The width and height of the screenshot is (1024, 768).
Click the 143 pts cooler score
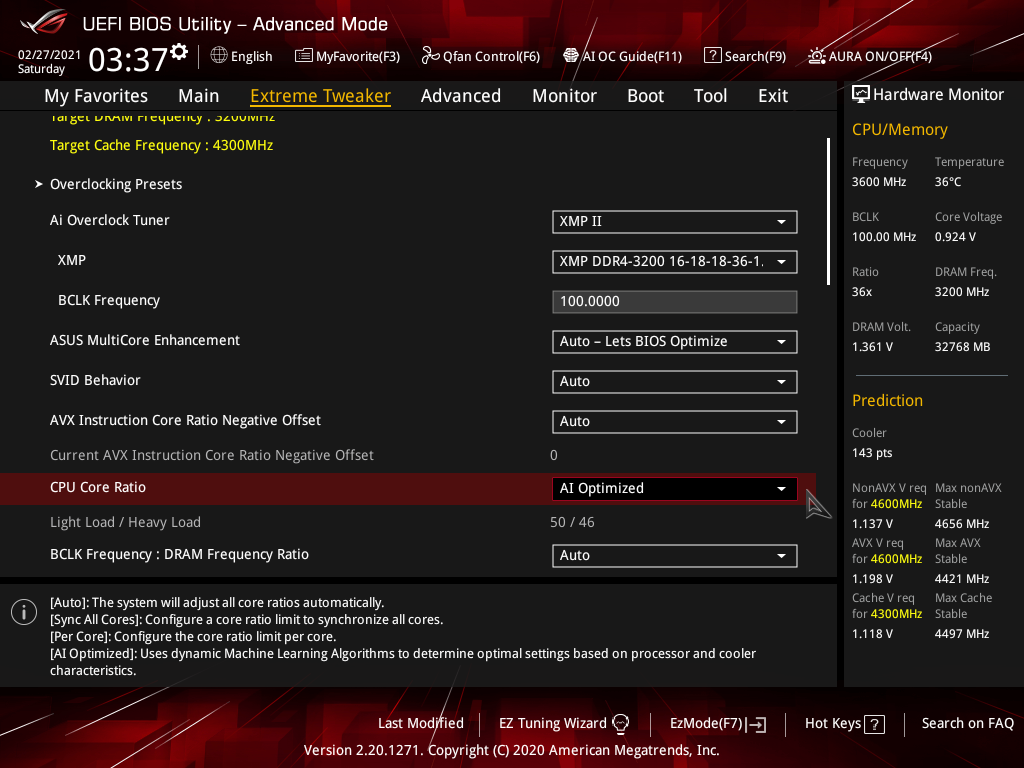(872, 453)
